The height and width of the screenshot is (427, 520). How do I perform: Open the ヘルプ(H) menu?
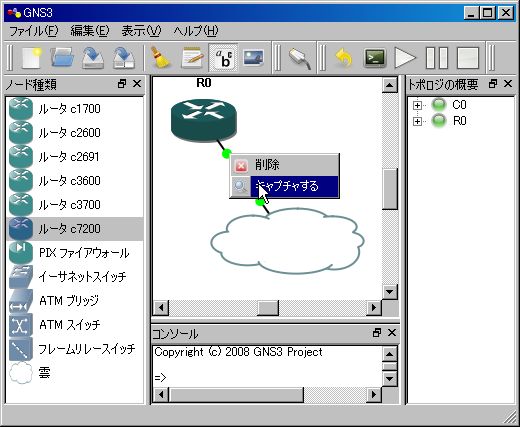tap(196, 31)
